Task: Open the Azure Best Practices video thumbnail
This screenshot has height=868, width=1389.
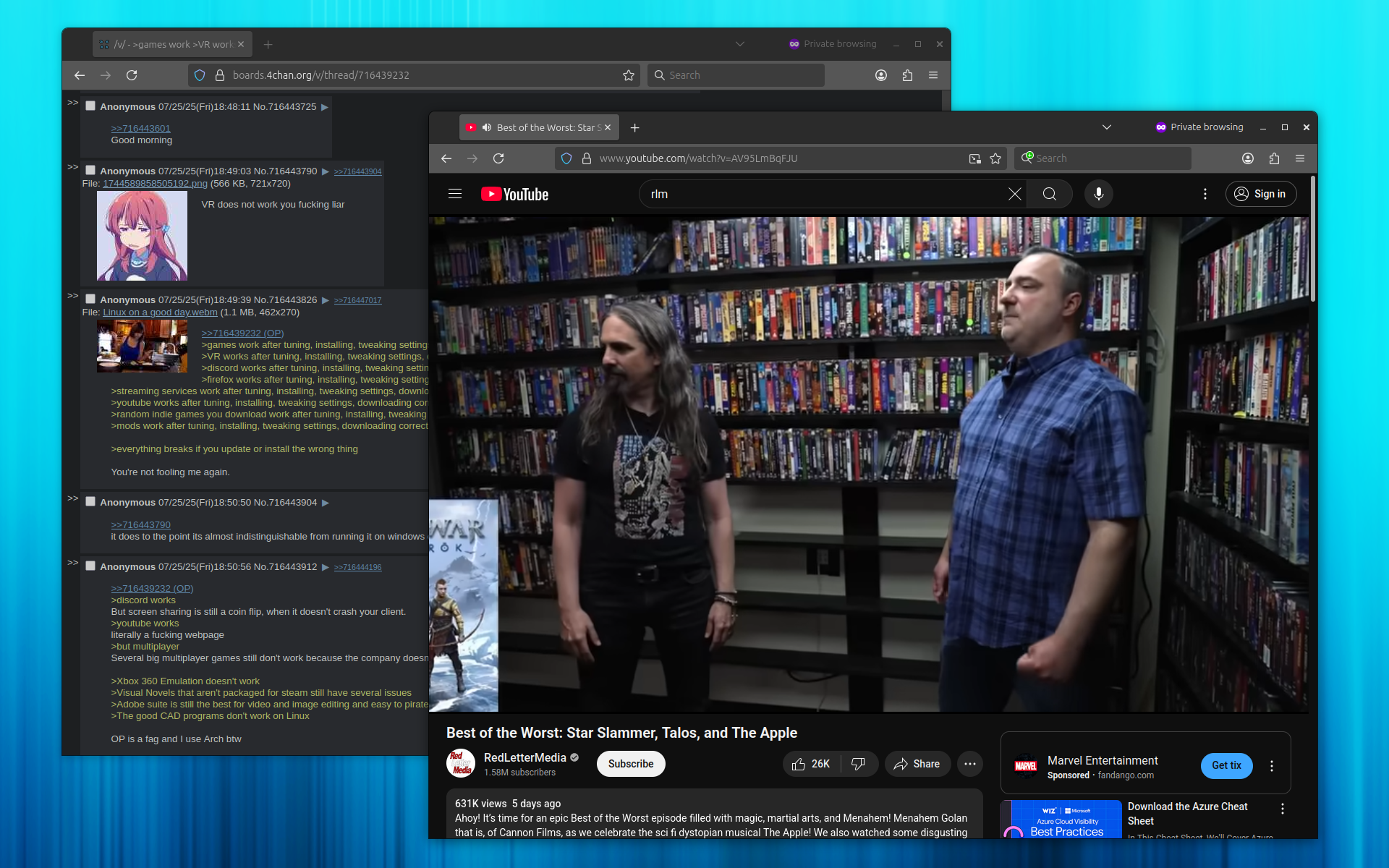Action: click(1062, 819)
